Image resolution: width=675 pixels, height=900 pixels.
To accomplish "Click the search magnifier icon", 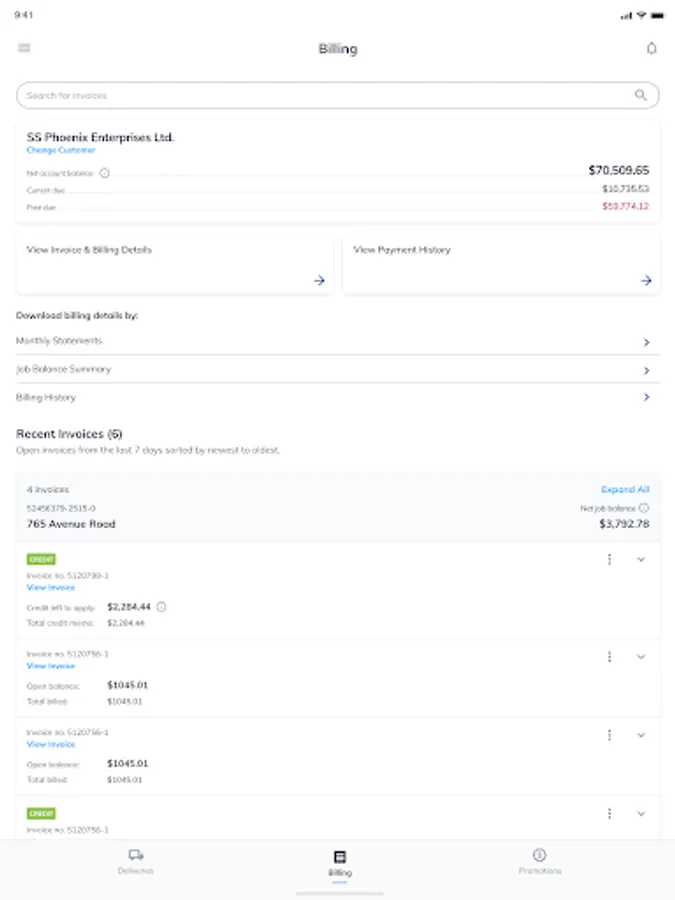I will [641, 95].
